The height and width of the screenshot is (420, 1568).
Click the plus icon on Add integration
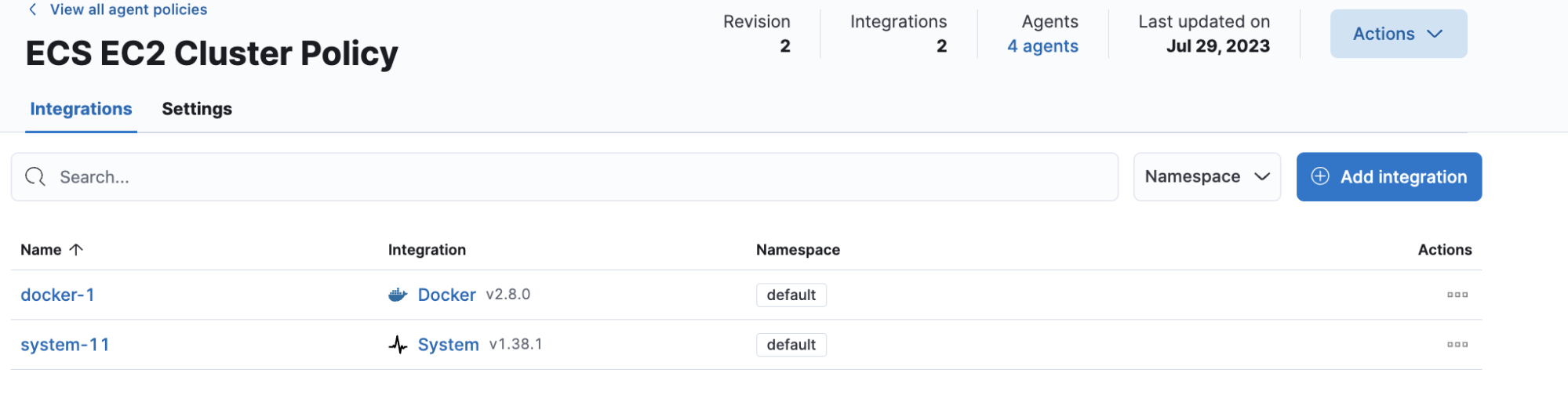1320,176
